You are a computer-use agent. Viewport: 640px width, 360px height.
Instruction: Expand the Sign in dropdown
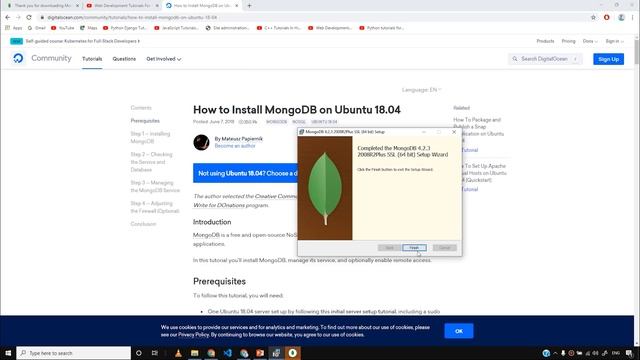614,41
